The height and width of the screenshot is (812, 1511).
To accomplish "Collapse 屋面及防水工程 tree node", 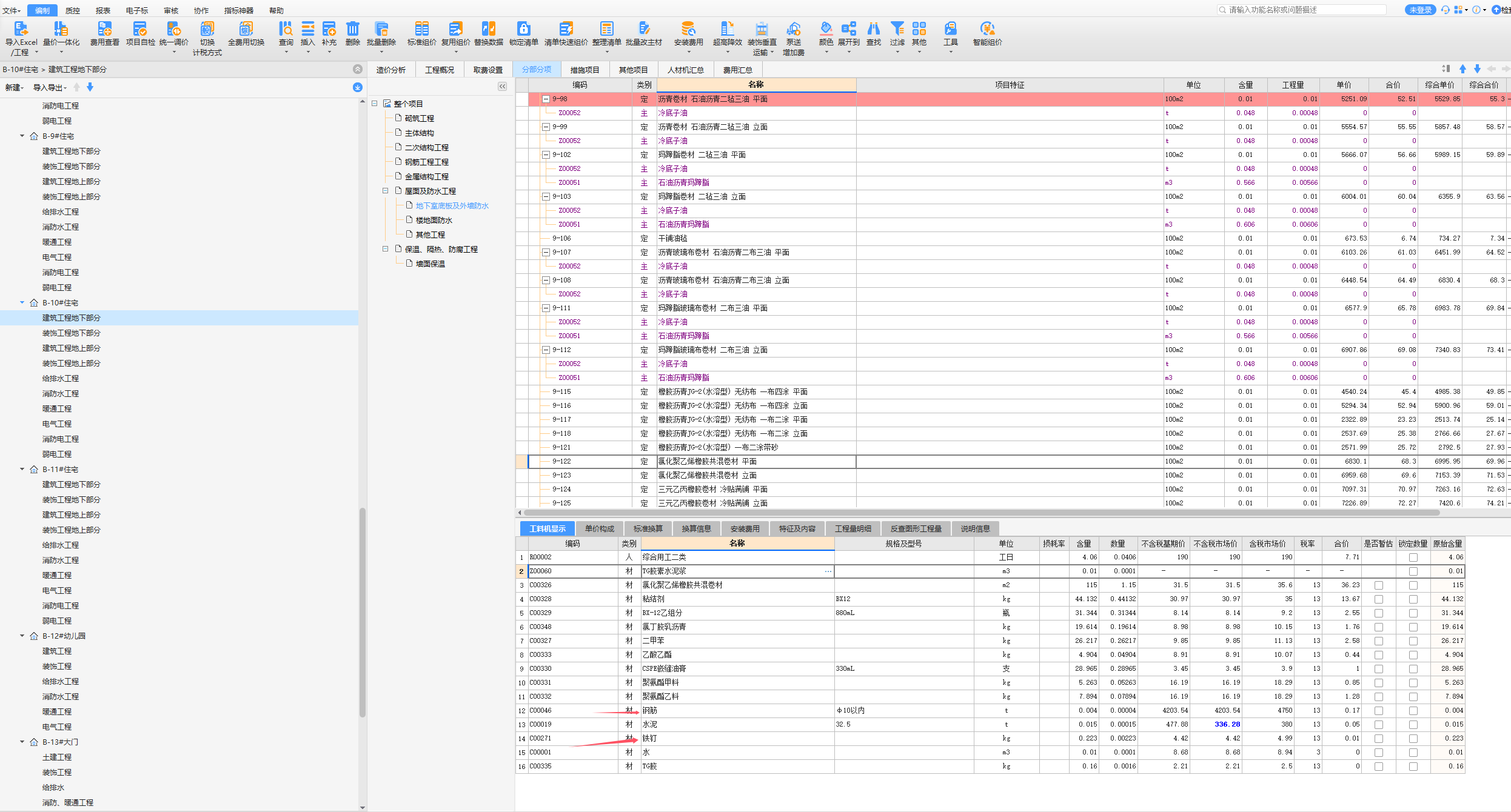I will click(385, 191).
